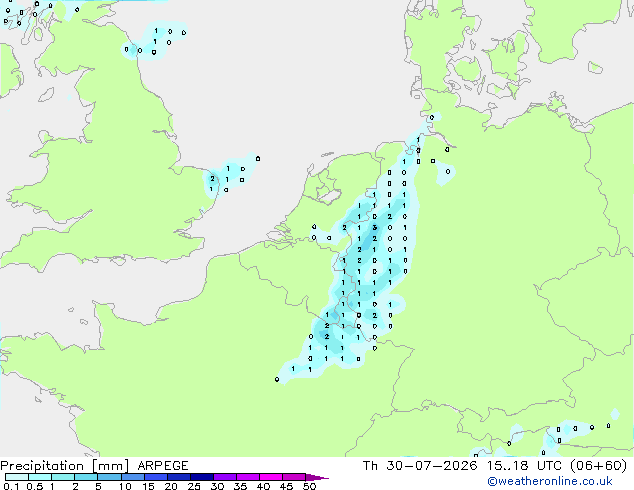
Task: Click the legend overflow arrow above 50
Action: (317, 477)
